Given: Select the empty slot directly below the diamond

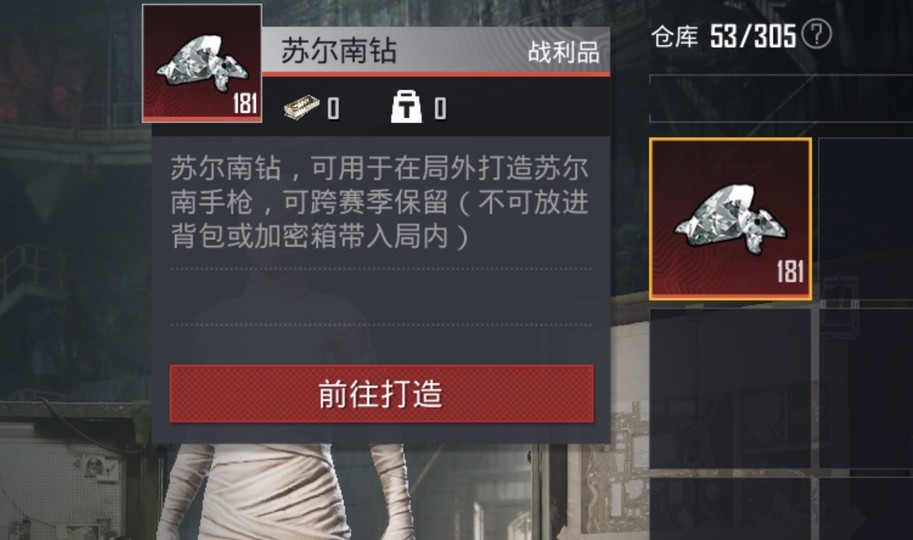Looking at the screenshot, I should point(730,388).
